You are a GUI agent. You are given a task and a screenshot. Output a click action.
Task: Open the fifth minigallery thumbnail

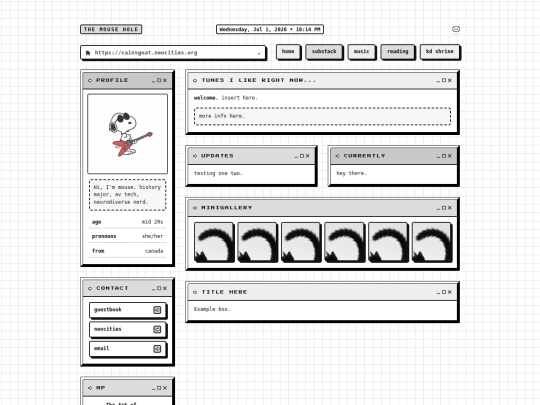tap(388, 242)
